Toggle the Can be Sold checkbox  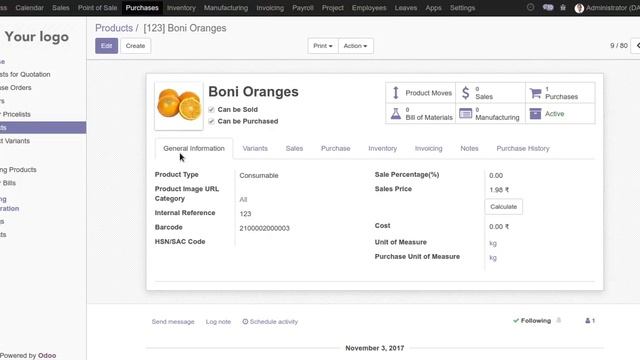pos(211,109)
